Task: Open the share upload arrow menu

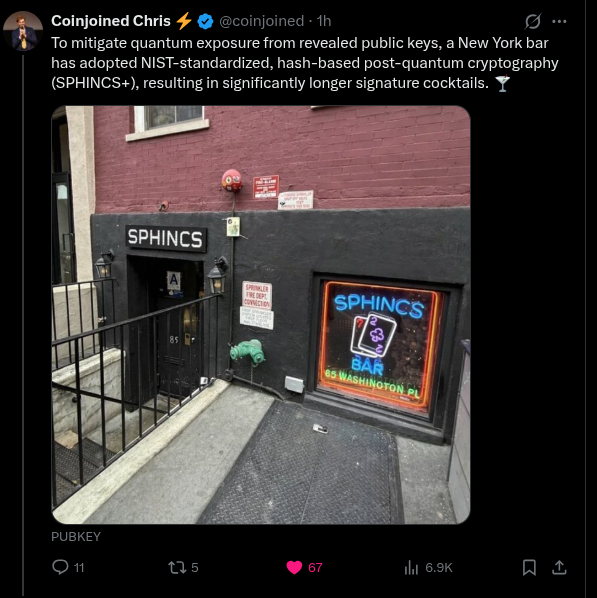Action: pyautogui.click(x=559, y=567)
